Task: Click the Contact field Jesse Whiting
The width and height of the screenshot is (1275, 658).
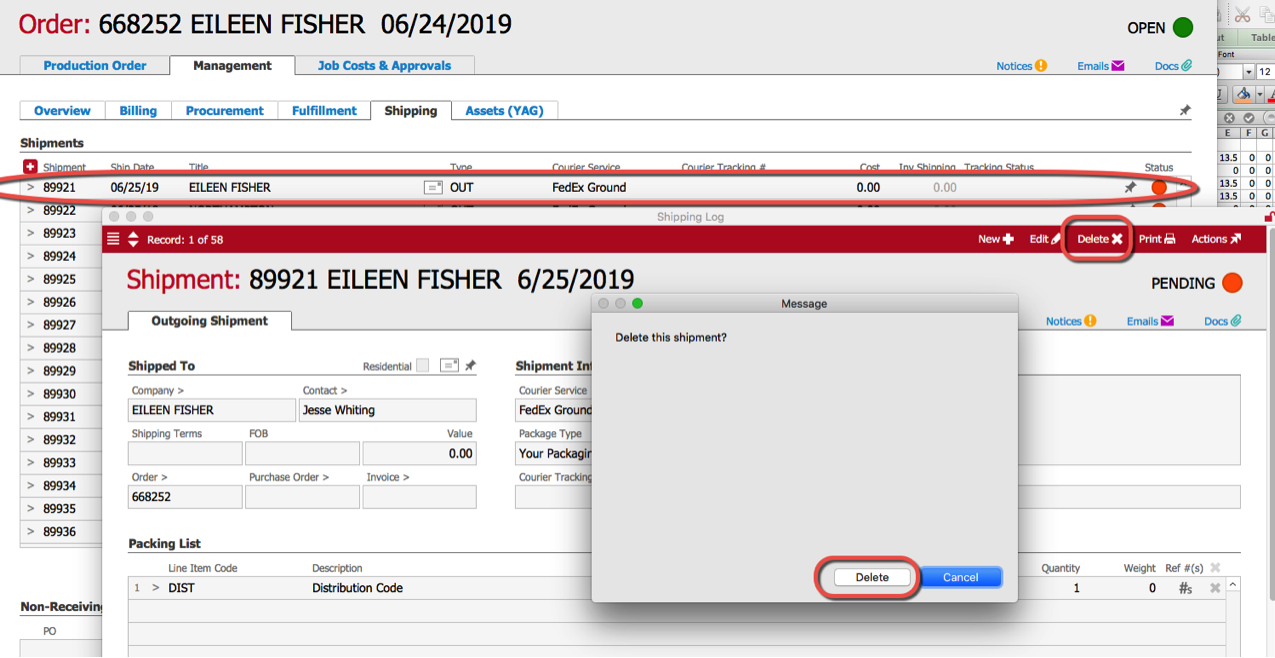Action: coord(388,410)
